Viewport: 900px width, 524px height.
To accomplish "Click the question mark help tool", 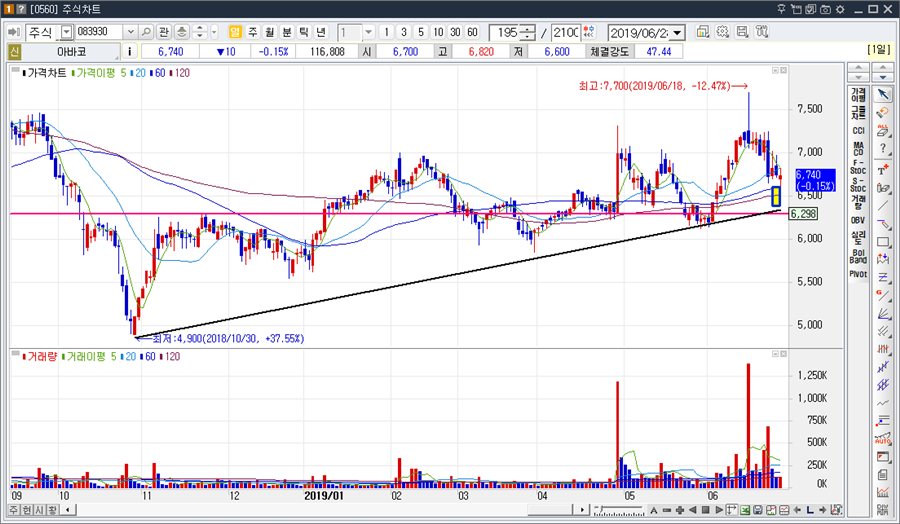I will (883, 149).
